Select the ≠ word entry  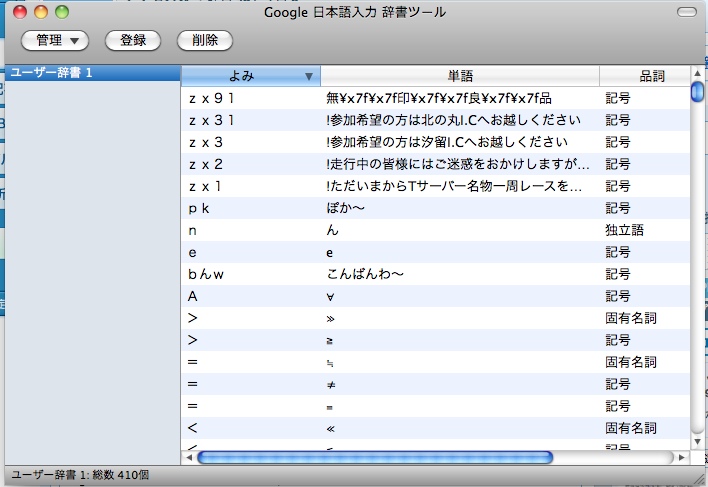(435, 384)
